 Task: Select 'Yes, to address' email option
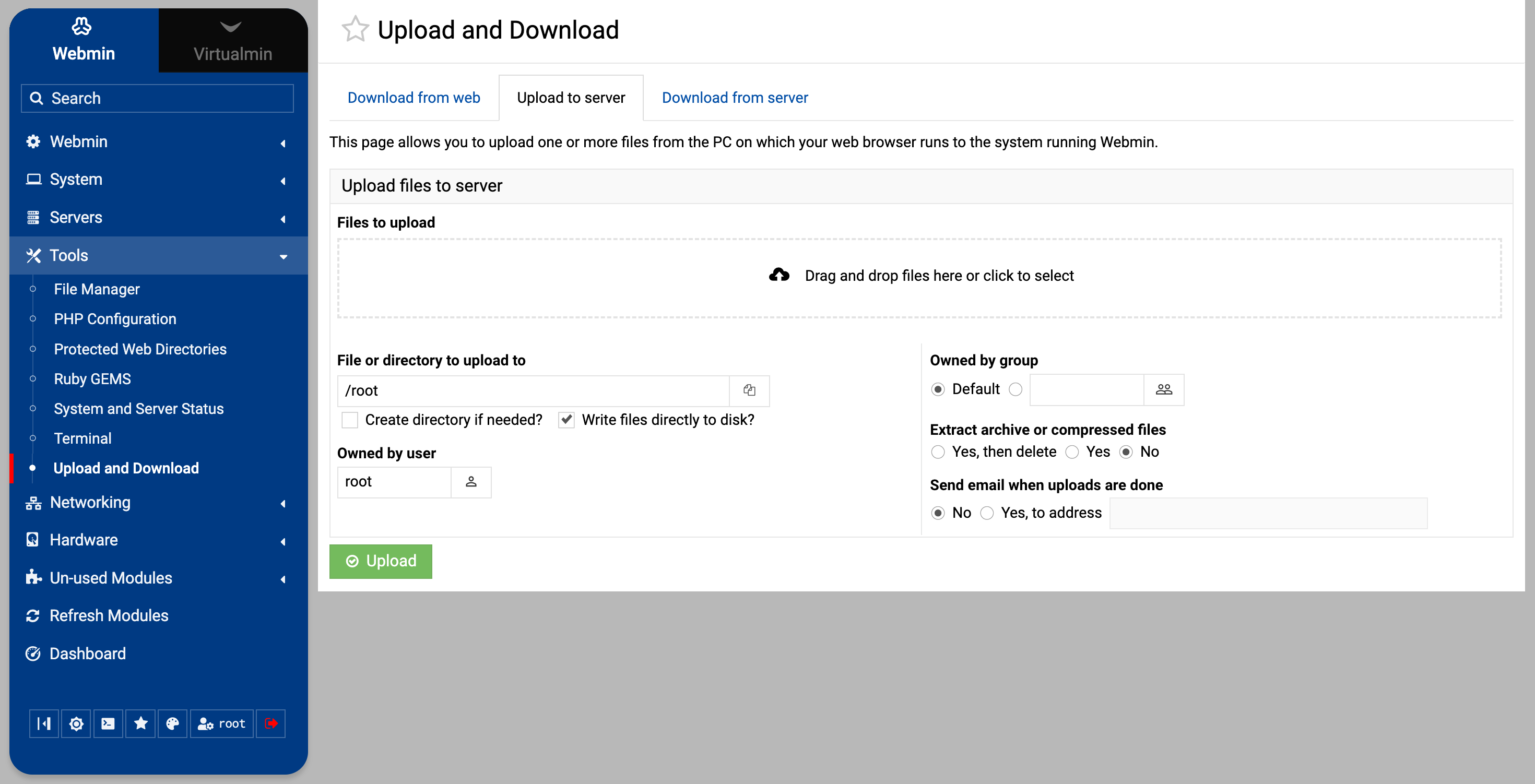point(987,513)
